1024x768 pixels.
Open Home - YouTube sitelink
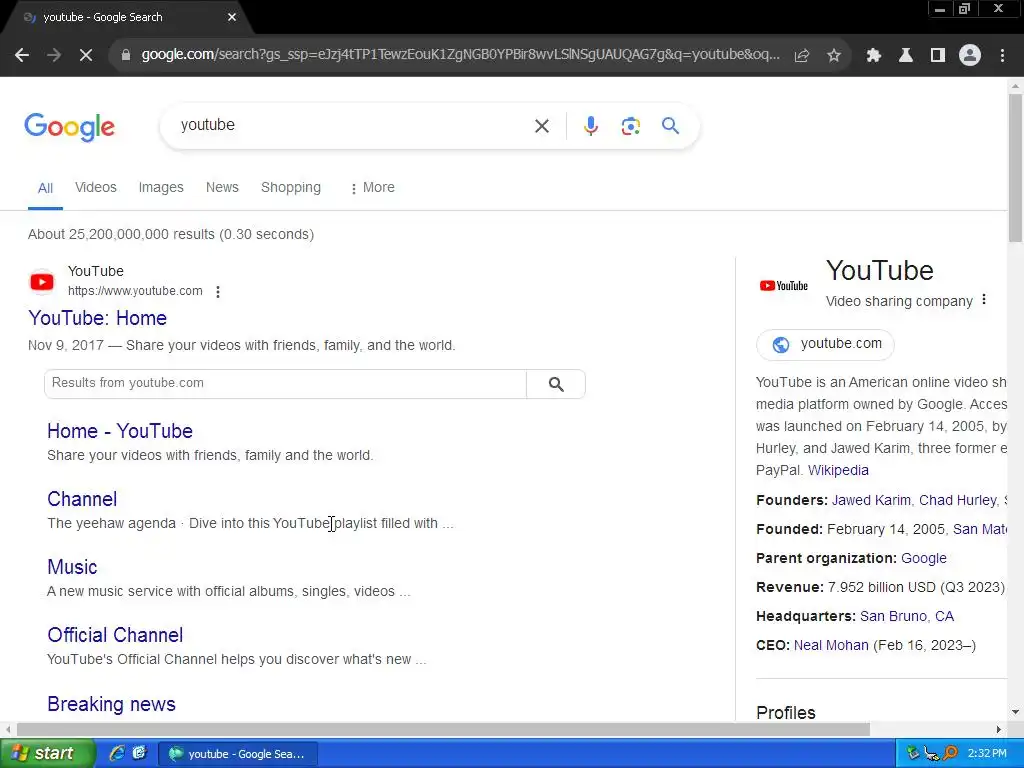pos(120,431)
